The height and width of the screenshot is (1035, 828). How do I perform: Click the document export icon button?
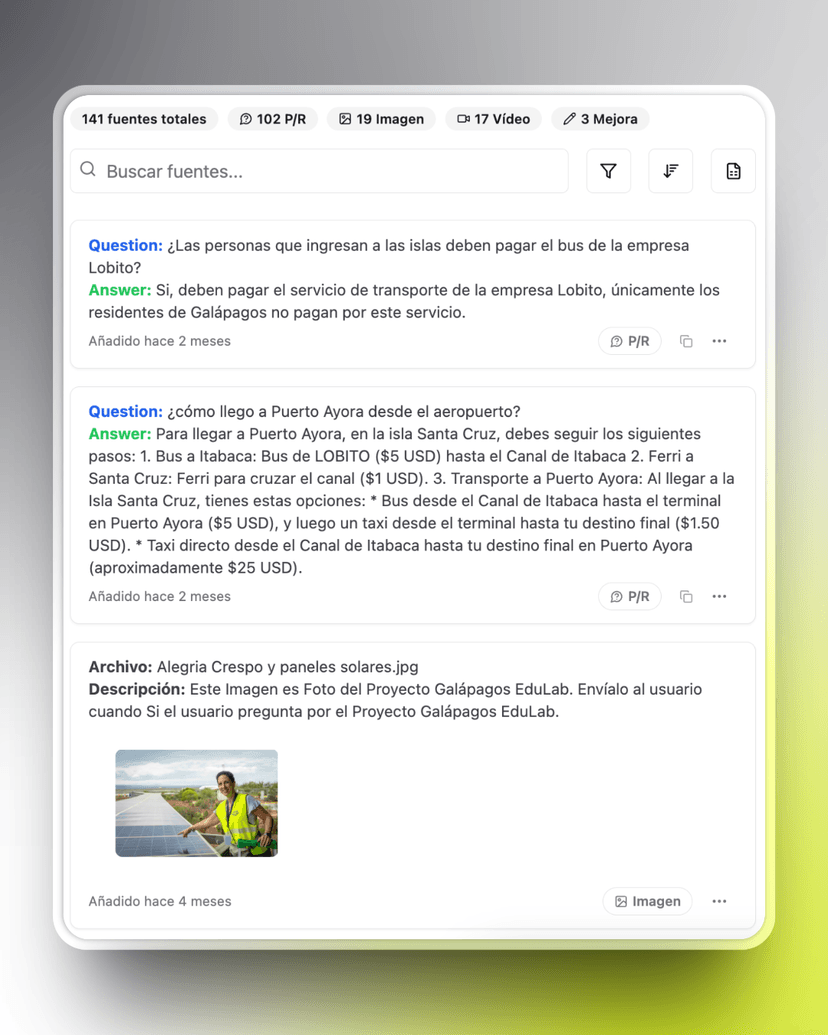733,171
